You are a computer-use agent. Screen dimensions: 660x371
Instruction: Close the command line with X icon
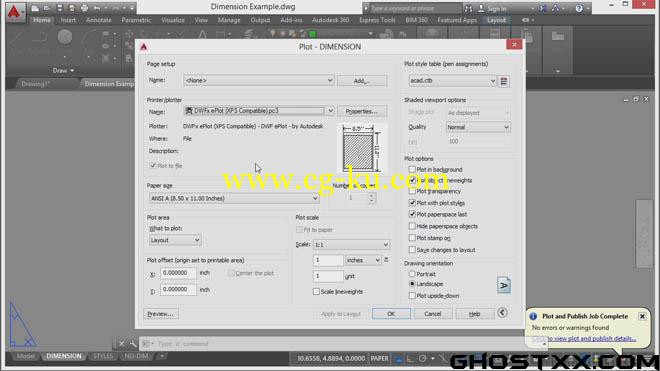(121, 344)
